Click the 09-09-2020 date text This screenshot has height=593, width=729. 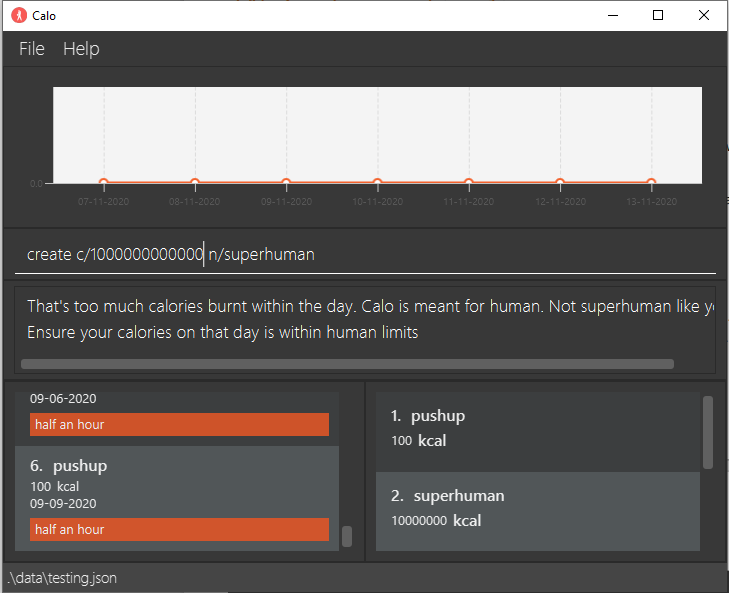63,504
